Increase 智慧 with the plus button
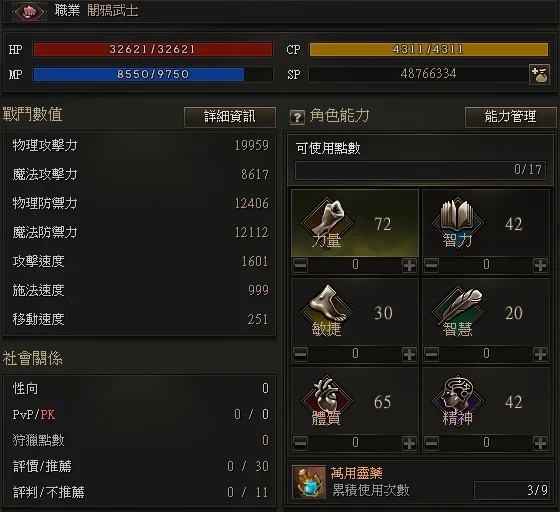 540,354
